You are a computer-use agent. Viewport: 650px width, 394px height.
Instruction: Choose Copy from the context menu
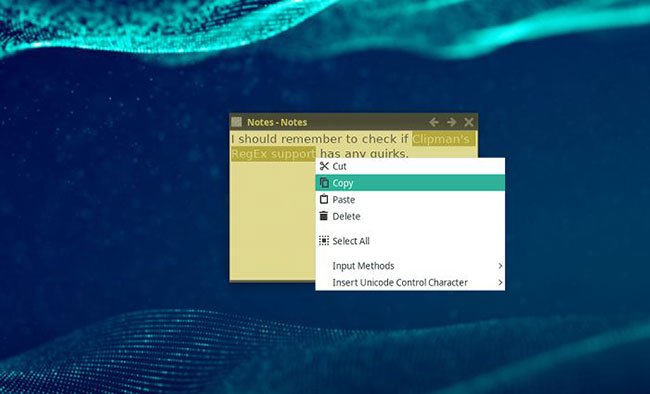(x=410, y=183)
